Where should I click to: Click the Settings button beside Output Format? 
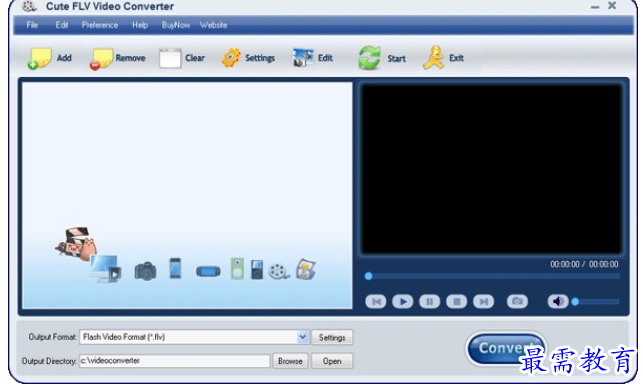click(332, 337)
